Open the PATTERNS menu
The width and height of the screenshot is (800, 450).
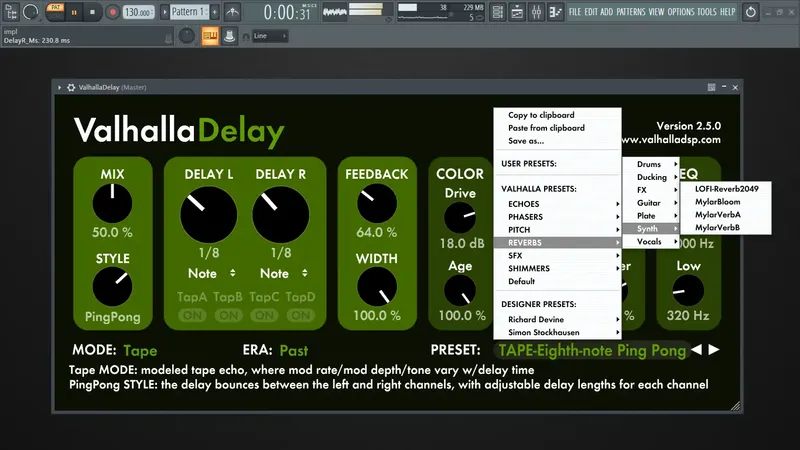coord(631,12)
